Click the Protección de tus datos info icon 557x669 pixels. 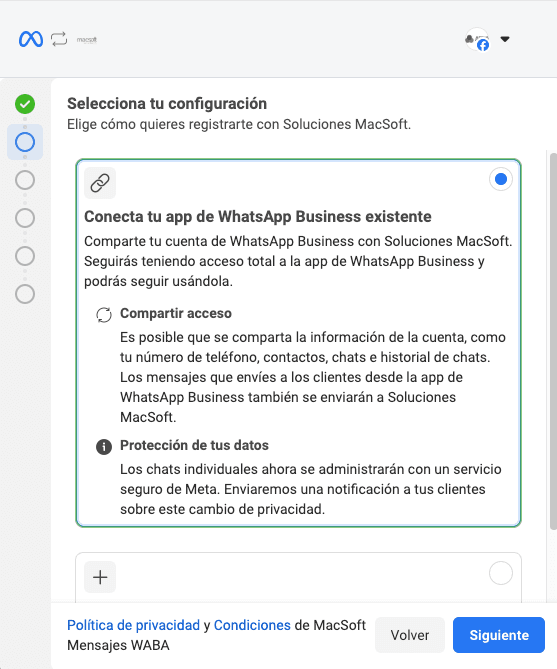coord(104,447)
